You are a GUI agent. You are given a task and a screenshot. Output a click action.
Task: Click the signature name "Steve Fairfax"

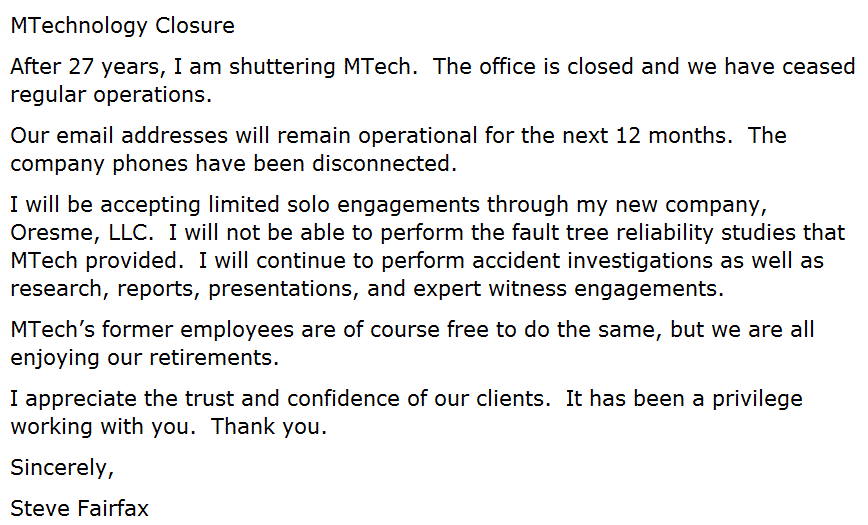[80, 508]
